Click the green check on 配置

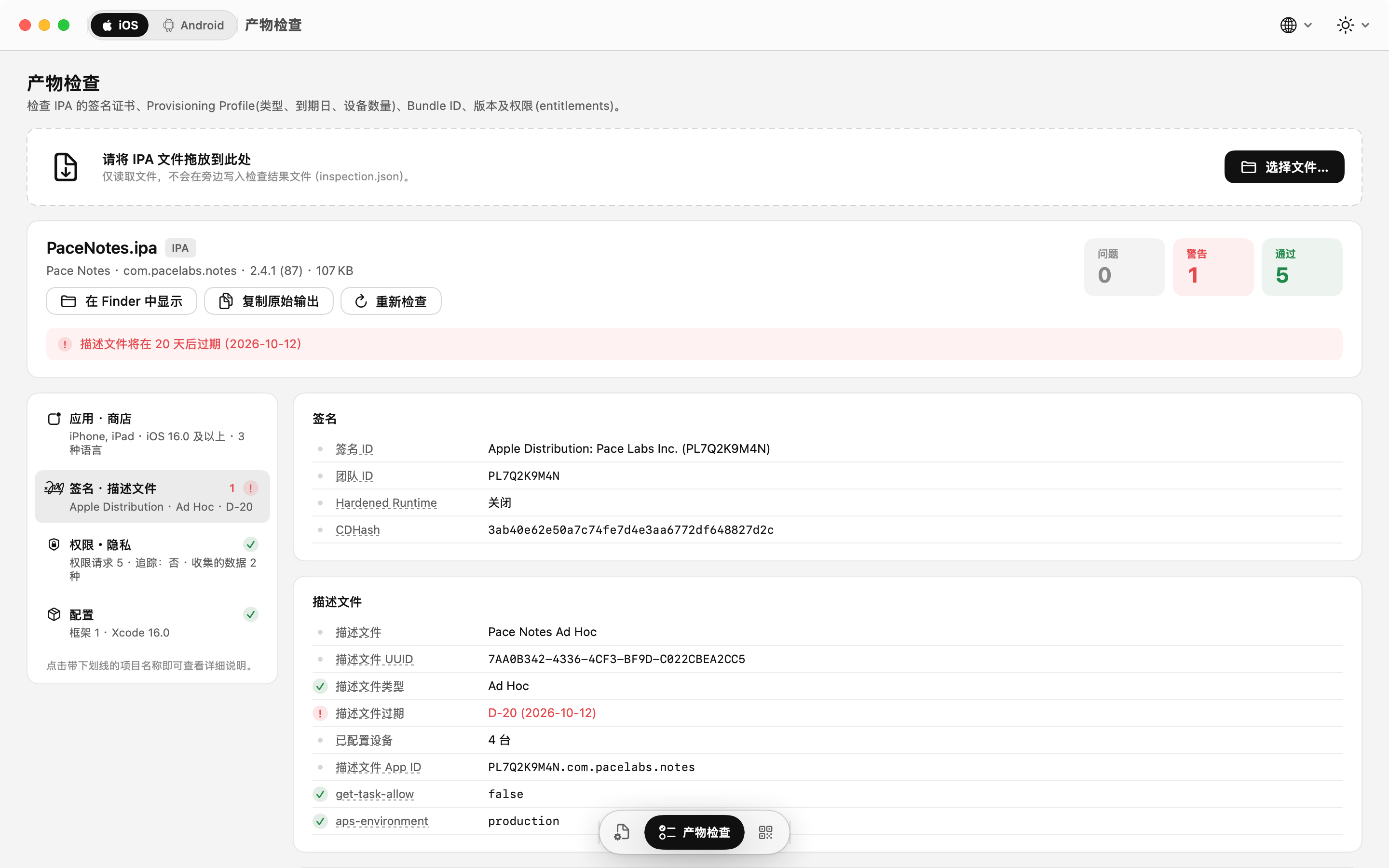(250, 614)
